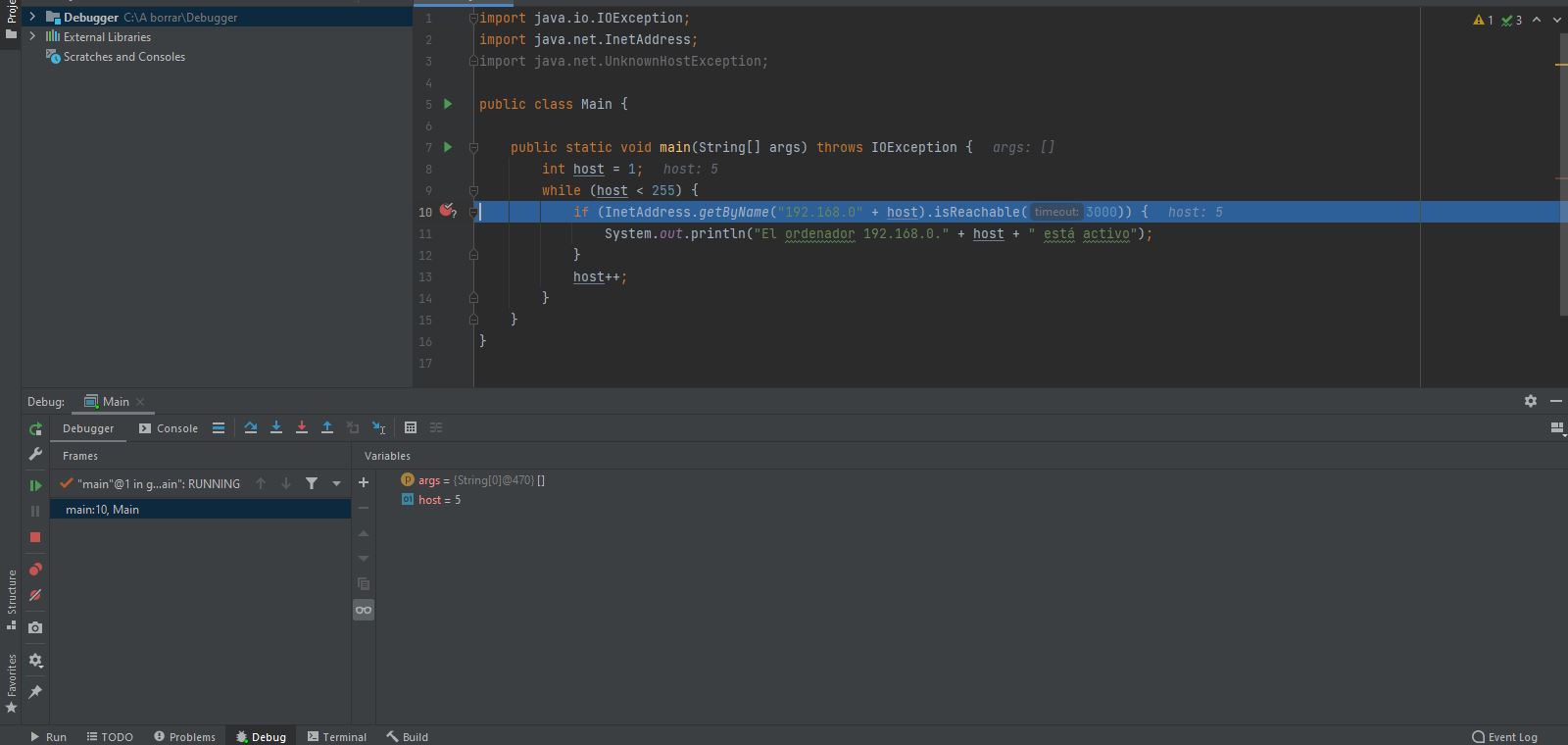This screenshot has width=1568, height=745.
Task: Click the disabled Drop Frame icon
Action: coord(353,427)
